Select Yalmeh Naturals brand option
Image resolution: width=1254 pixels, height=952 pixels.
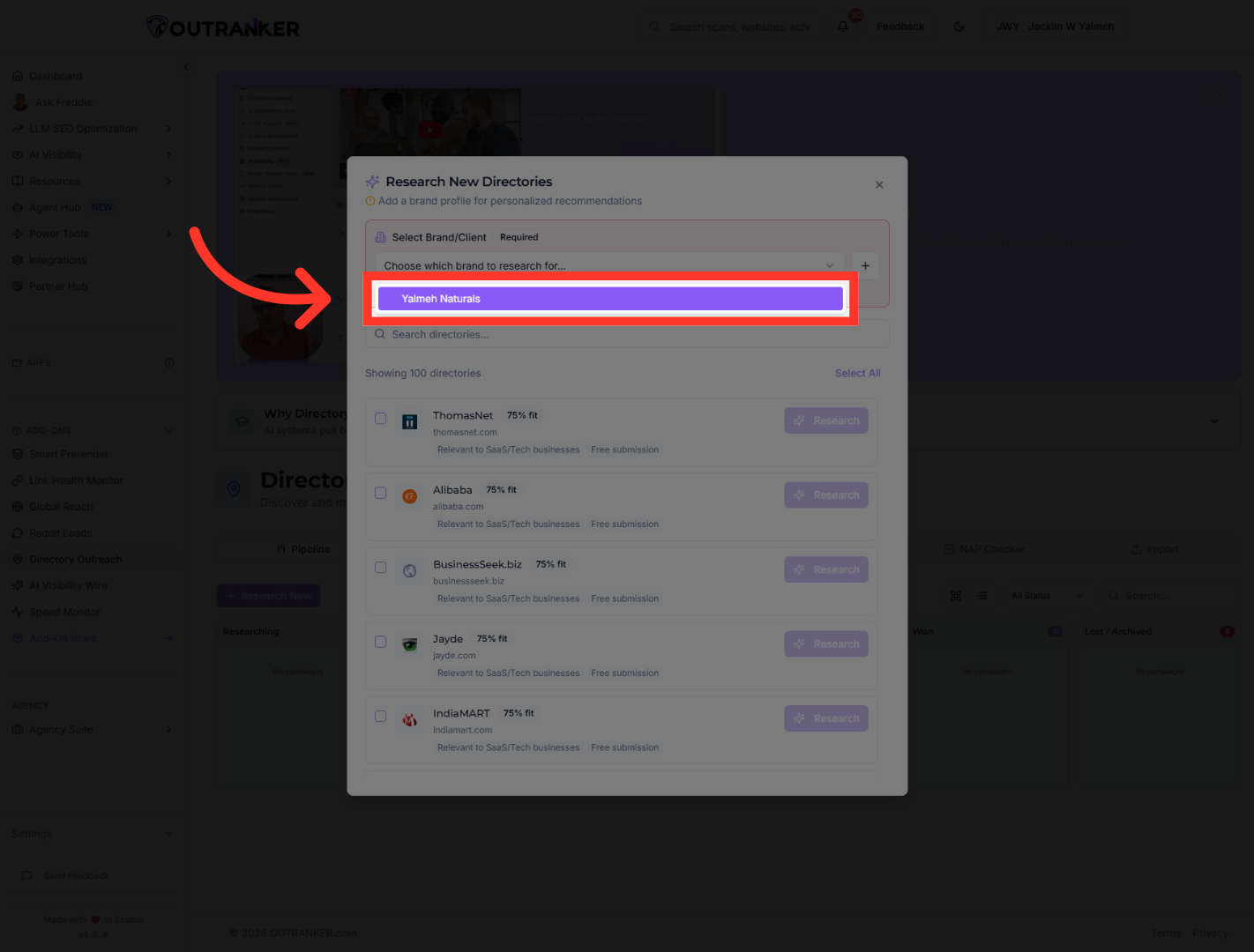point(609,299)
